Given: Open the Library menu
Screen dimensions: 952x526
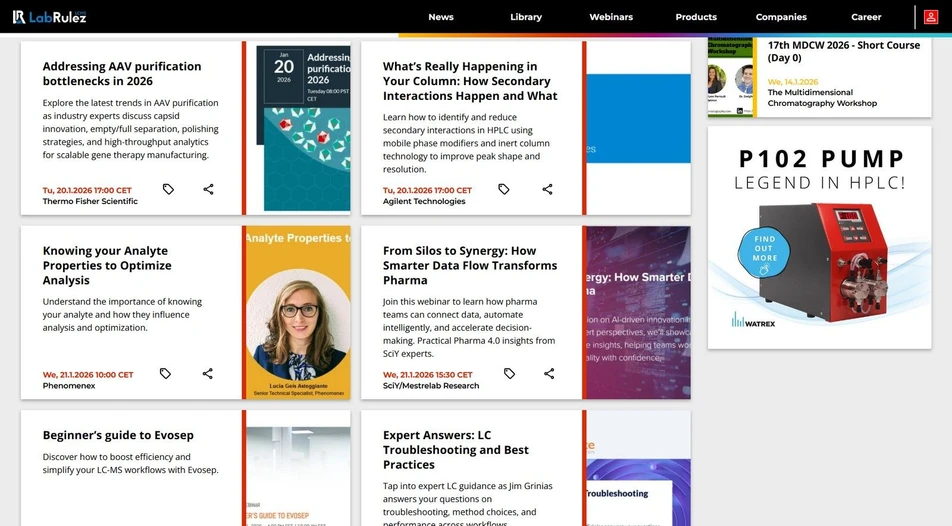Looking at the screenshot, I should pyautogui.click(x=526, y=17).
